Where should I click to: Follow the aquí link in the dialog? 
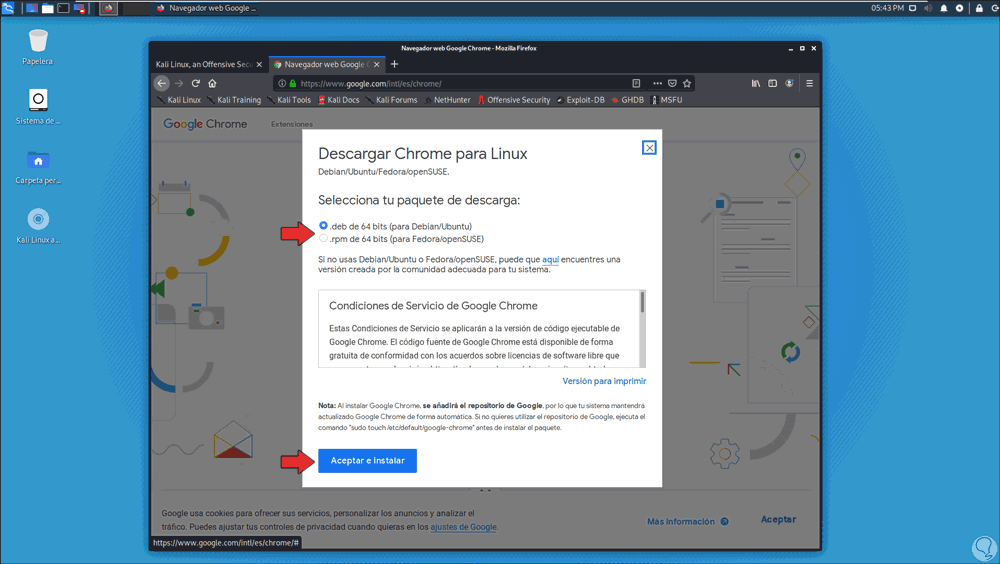click(550, 260)
